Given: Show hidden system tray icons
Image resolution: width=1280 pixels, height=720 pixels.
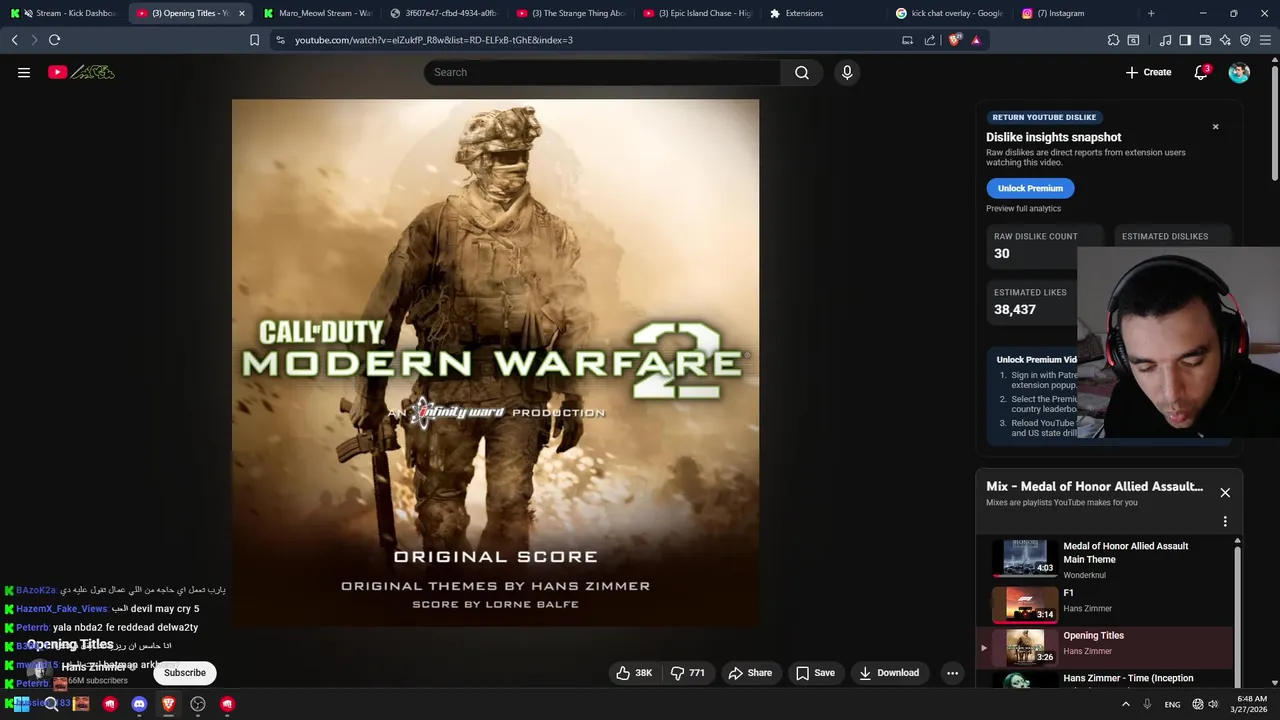Looking at the screenshot, I should tap(1125, 704).
